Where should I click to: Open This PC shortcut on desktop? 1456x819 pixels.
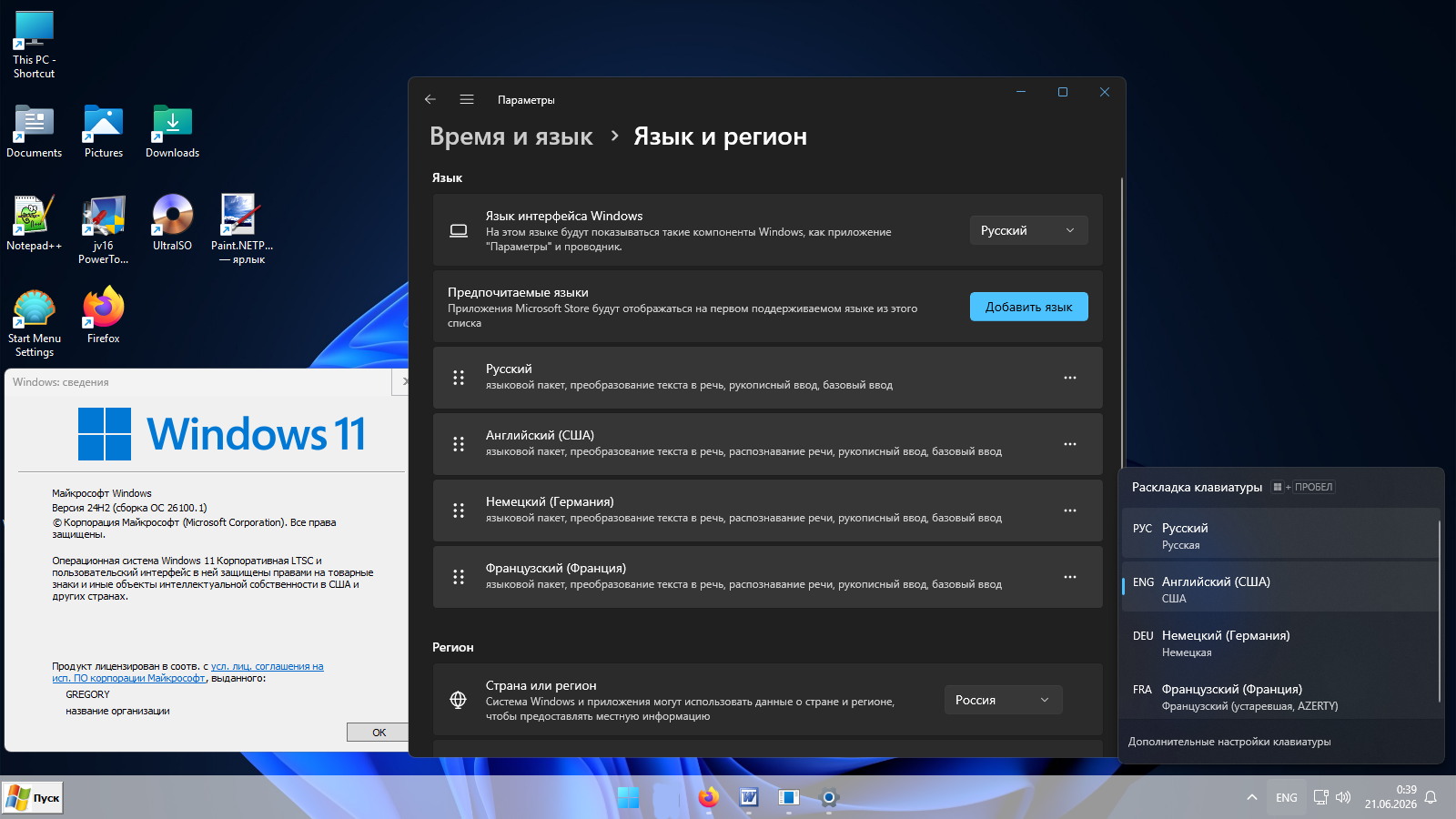pos(34,45)
